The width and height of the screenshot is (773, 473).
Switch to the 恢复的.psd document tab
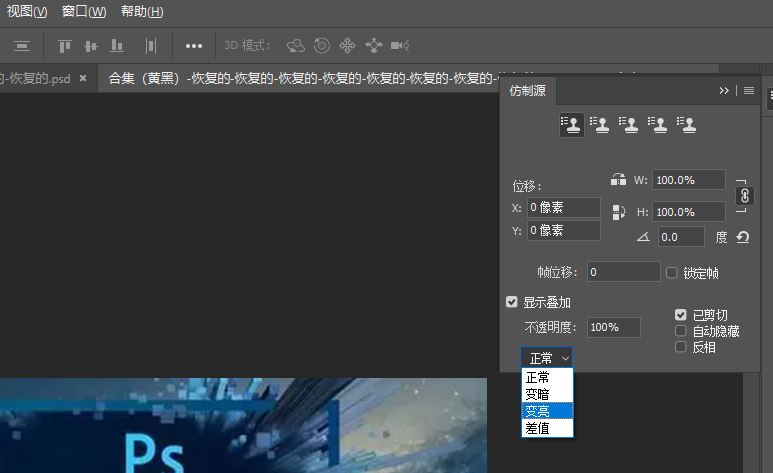(35, 78)
